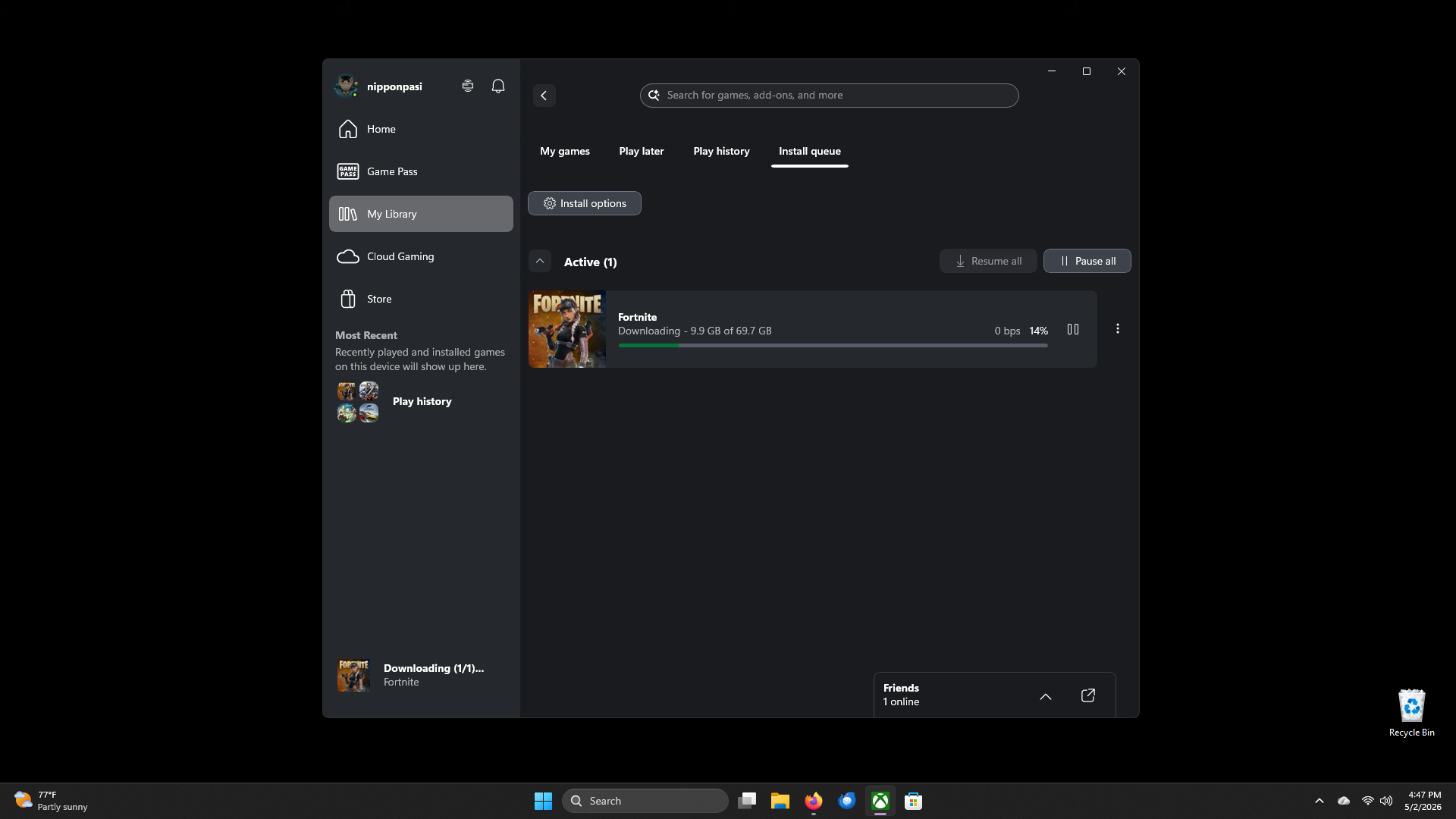This screenshot has height=819, width=1456.
Task: Switch to the My games tab
Action: [564, 151]
